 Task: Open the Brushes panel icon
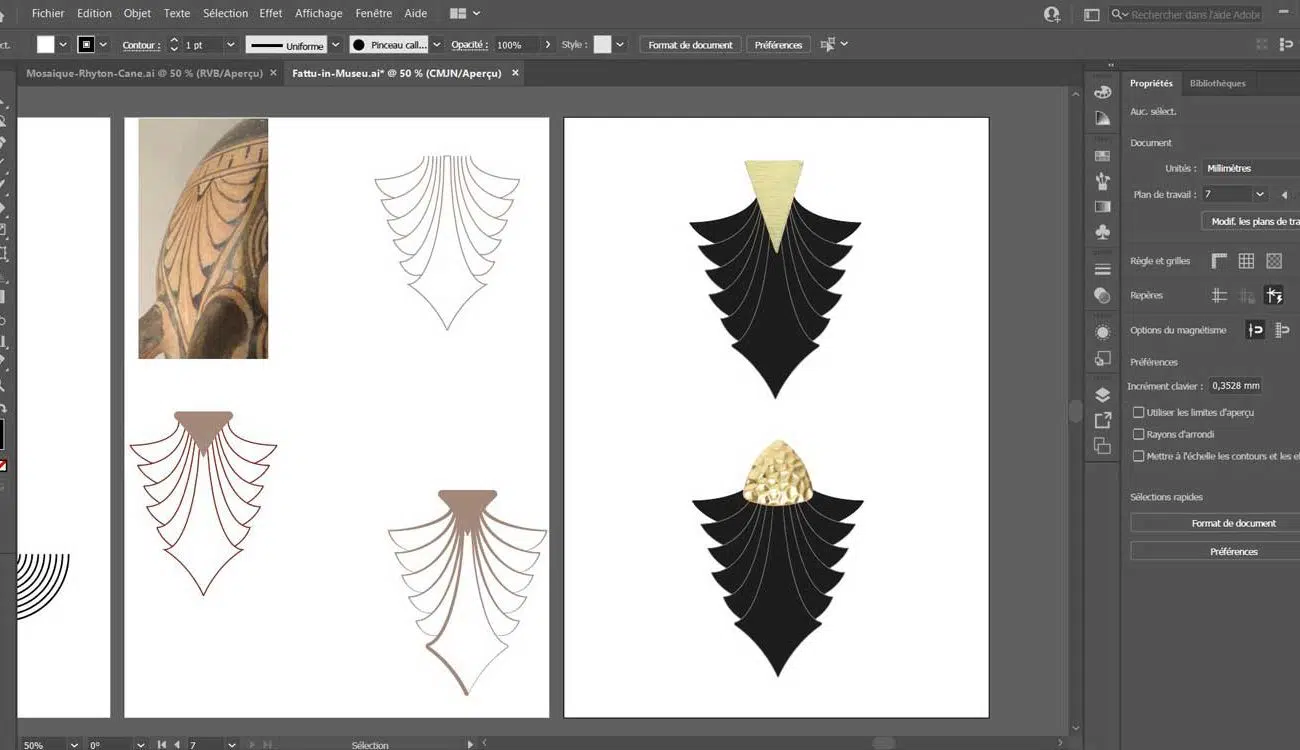tap(1102, 181)
